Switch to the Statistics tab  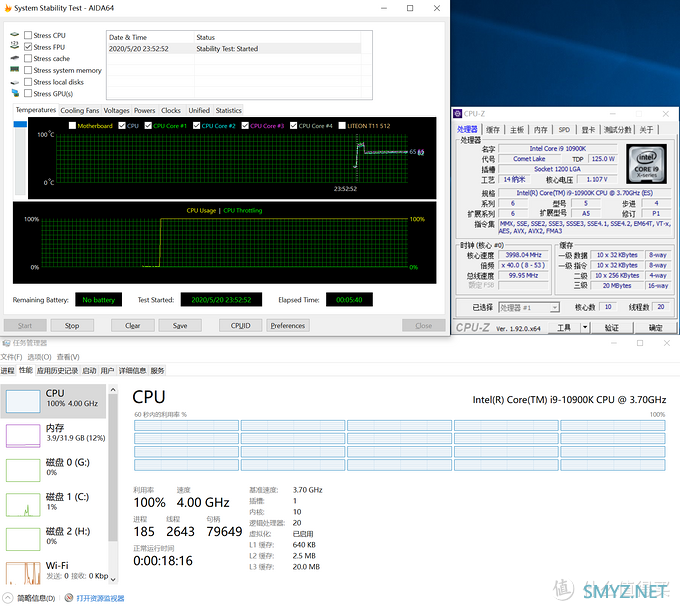pos(229,111)
